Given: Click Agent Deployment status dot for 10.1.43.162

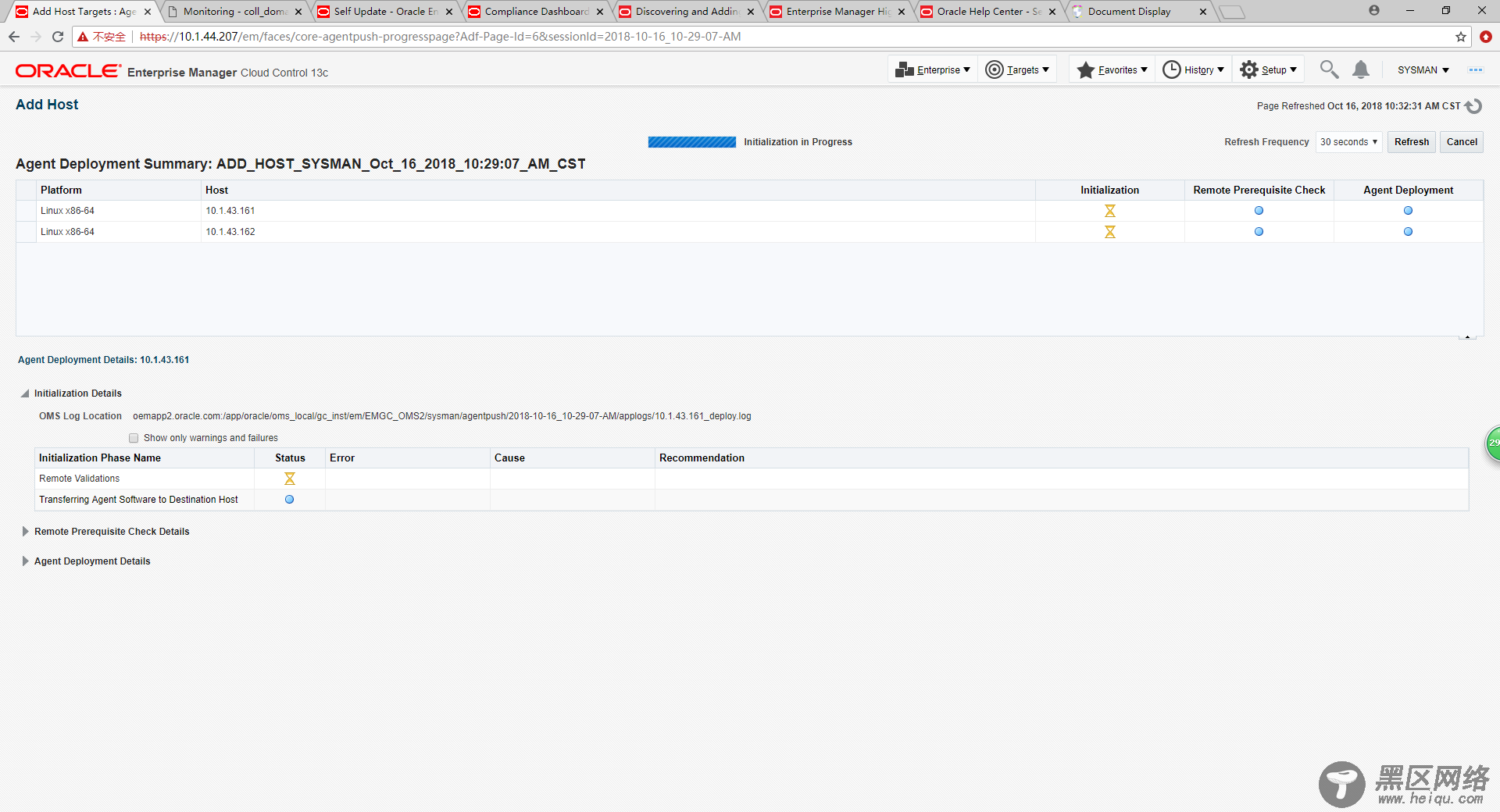Looking at the screenshot, I should click(x=1408, y=232).
